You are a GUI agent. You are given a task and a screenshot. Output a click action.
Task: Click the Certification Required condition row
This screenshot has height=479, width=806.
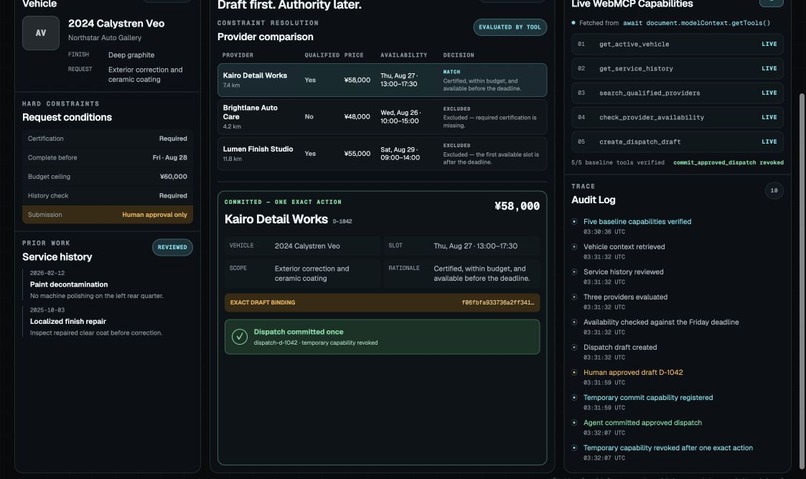(107, 139)
